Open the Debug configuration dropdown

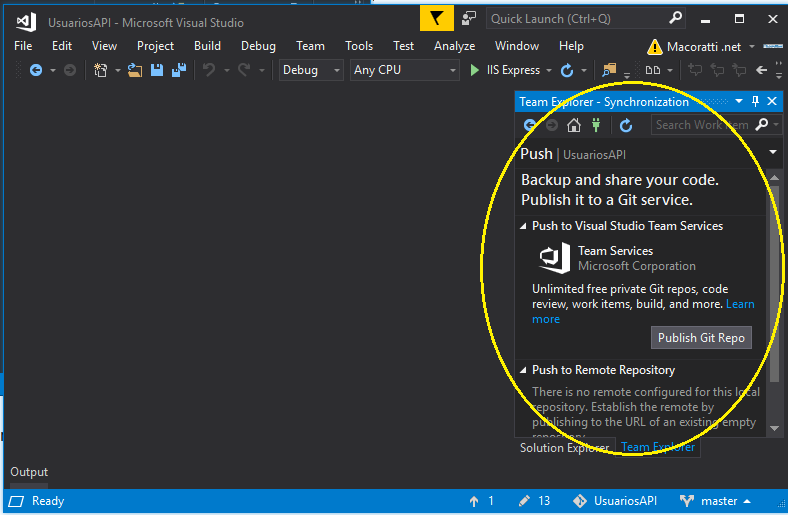[x=311, y=70]
